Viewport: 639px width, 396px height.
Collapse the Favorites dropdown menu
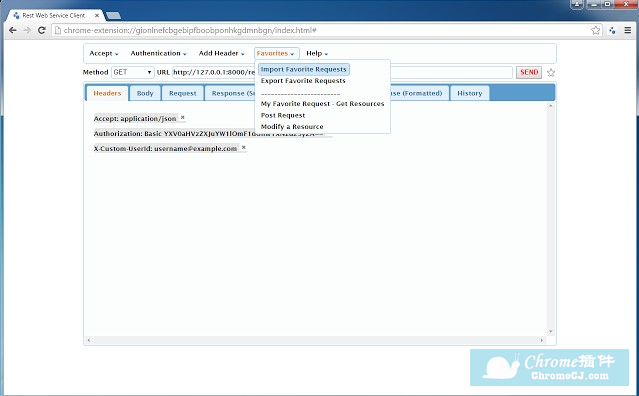(276, 53)
